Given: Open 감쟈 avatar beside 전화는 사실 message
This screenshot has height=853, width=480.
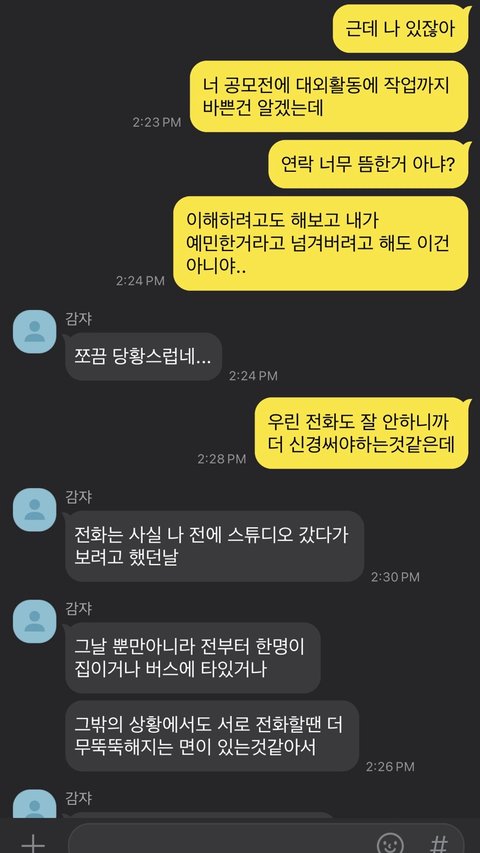Looking at the screenshot, I should (x=34, y=510).
